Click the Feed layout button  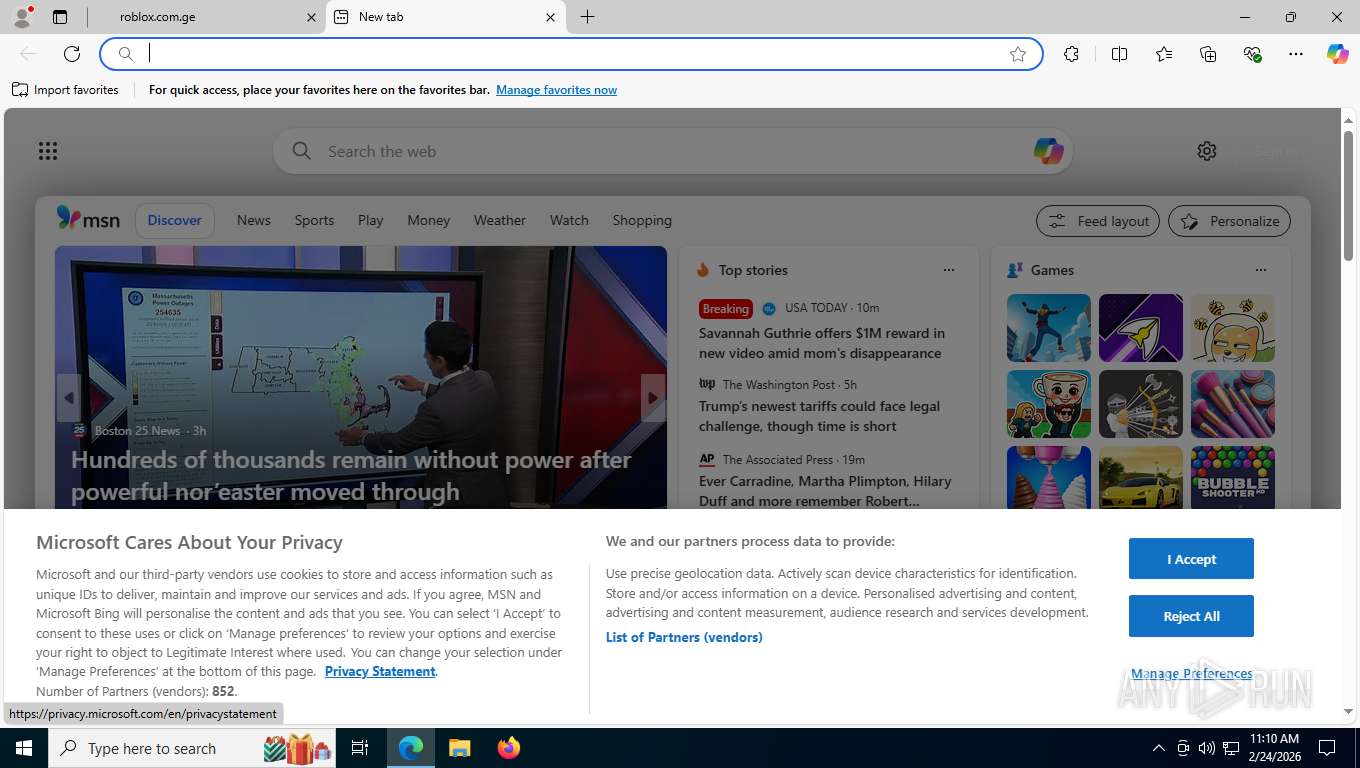(x=1098, y=221)
